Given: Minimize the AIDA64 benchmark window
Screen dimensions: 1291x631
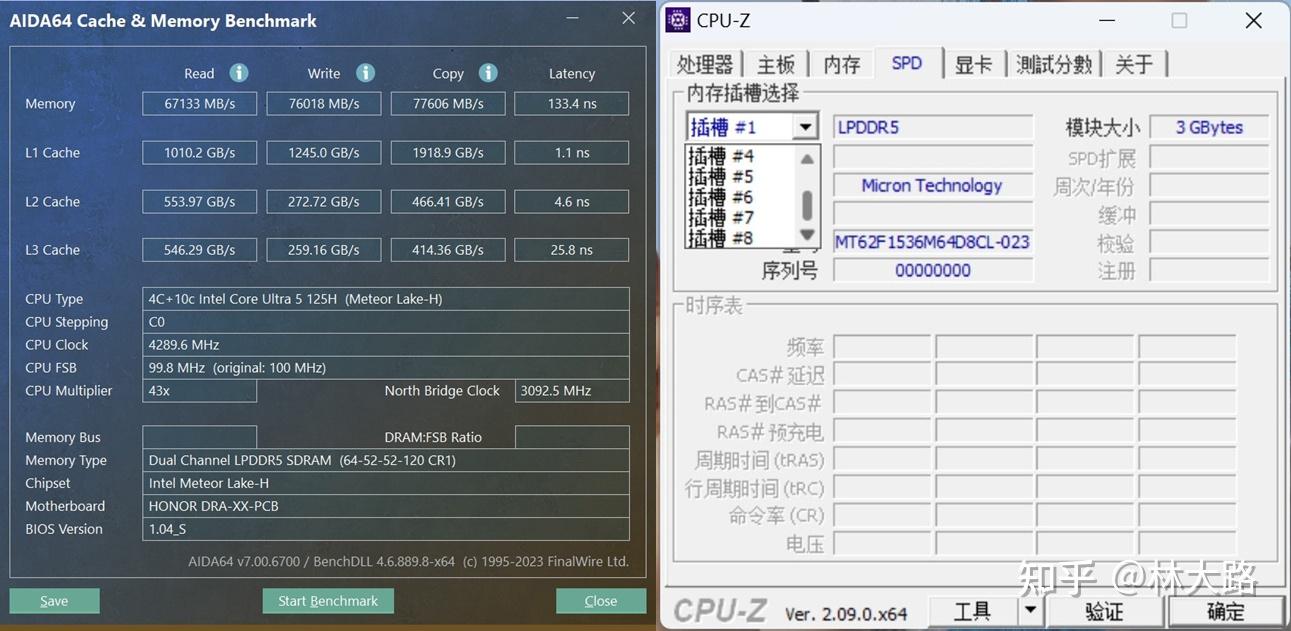Looking at the screenshot, I should point(571,18).
